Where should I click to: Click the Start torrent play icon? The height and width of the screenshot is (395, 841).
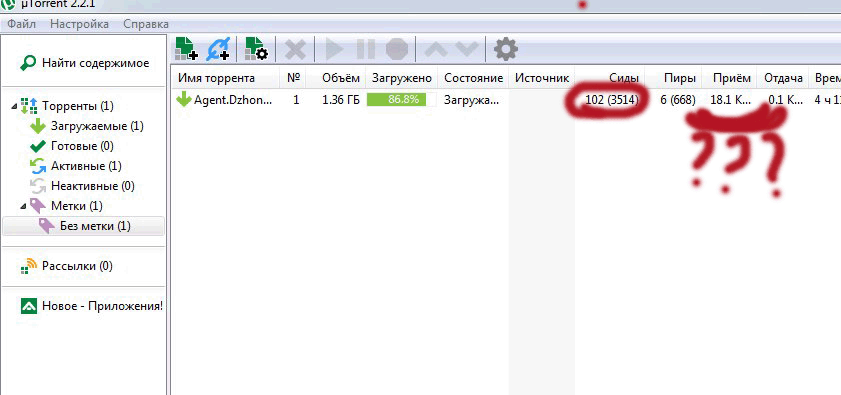(x=334, y=50)
